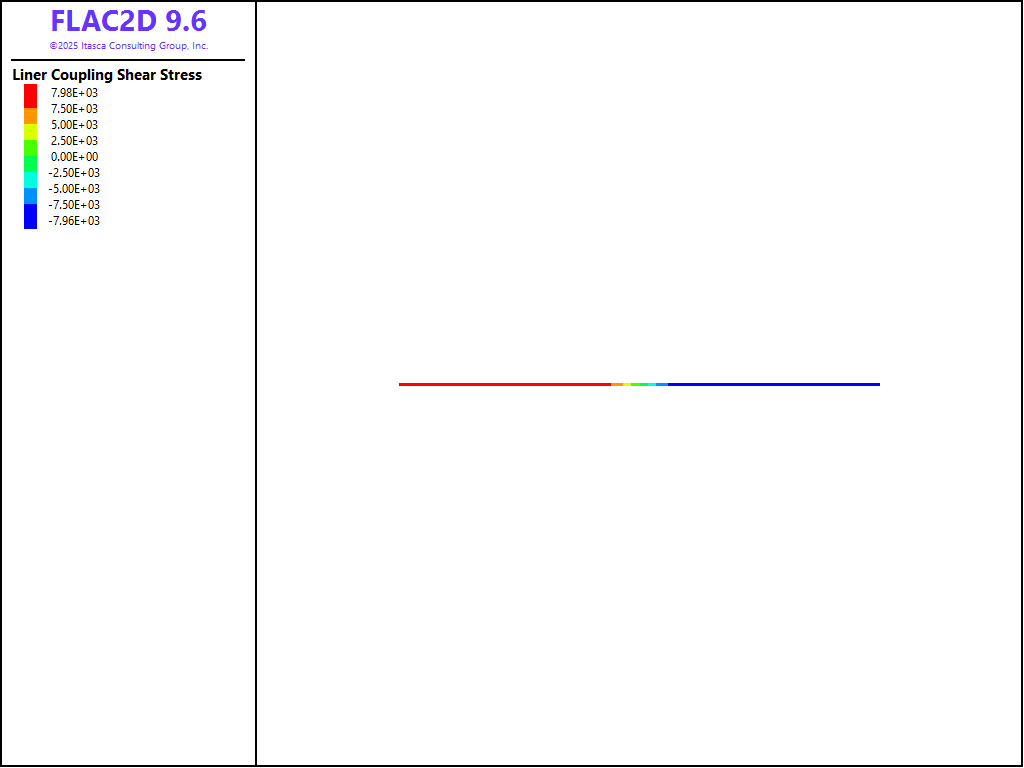Select the dark blue legend swatch

31,216
